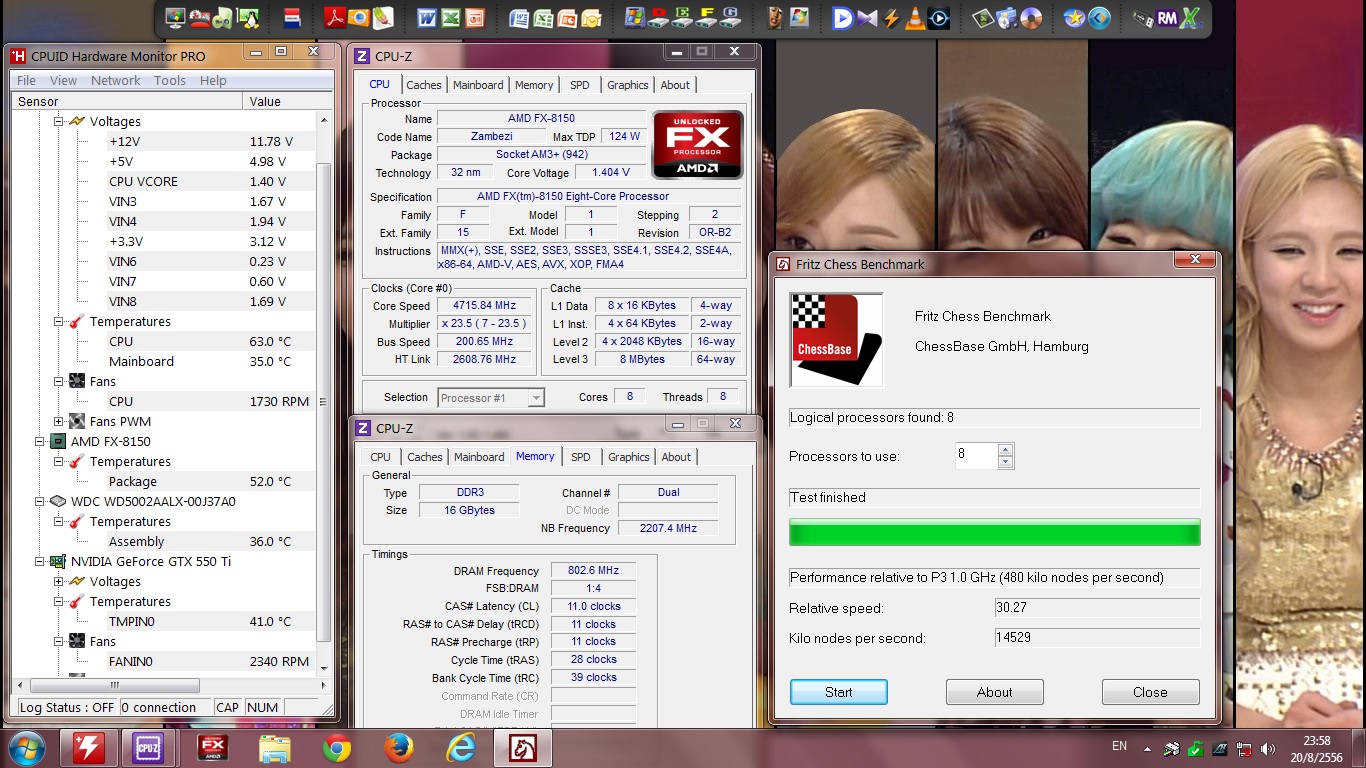Viewport: 1366px width, 768px height.
Task: Collapse the Fans group above FANIN0
Action: click(59, 641)
